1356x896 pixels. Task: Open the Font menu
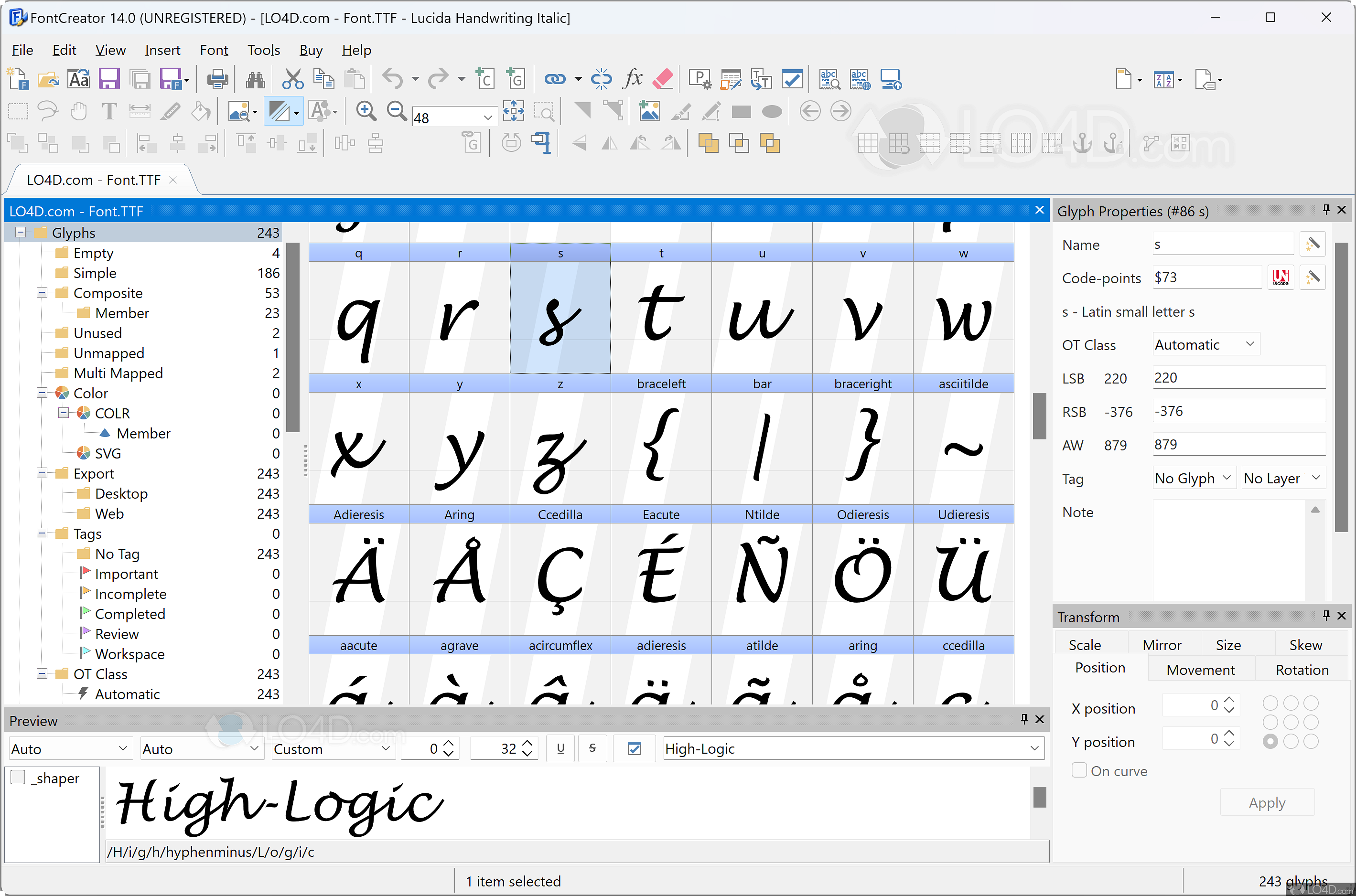point(214,50)
